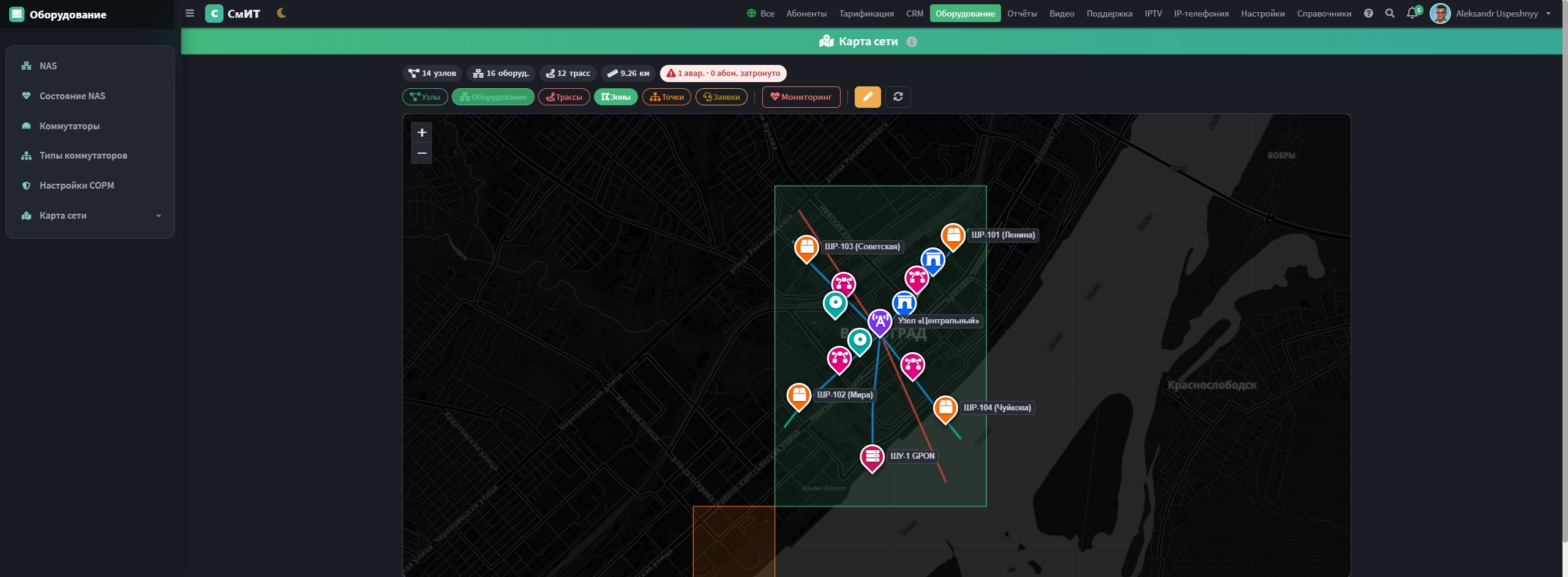The height and width of the screenshot is (577, 1568).
Task: Toggle the Заявки layer filter
Action: point(721,97)
